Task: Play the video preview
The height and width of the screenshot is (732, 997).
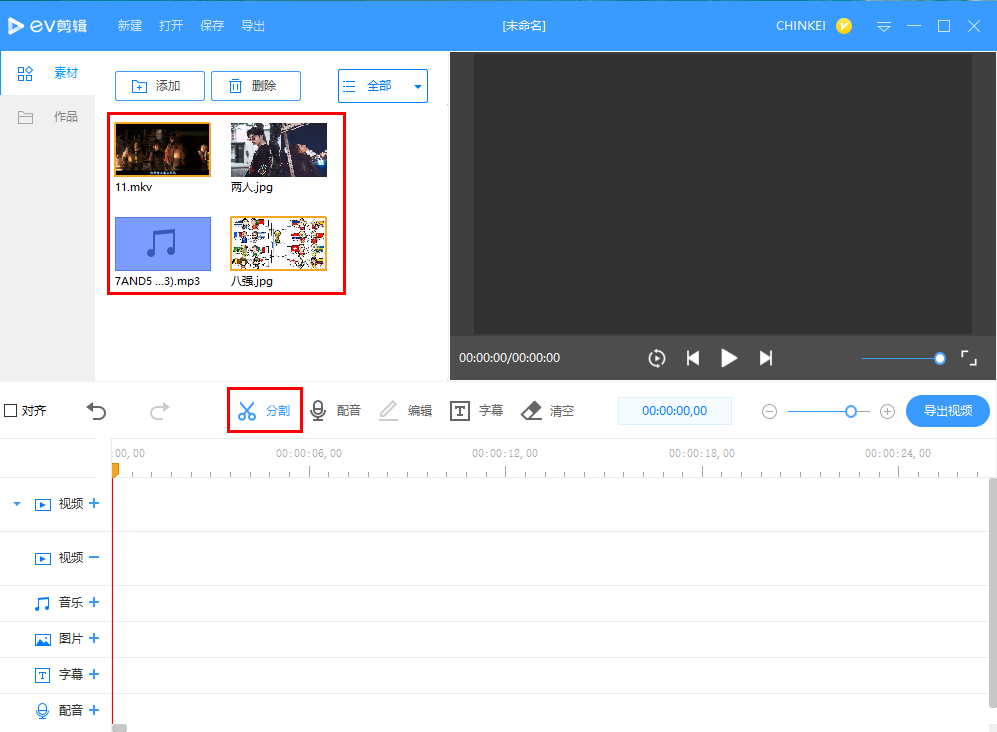Action: pyautogui.click(x=729, y=358)
